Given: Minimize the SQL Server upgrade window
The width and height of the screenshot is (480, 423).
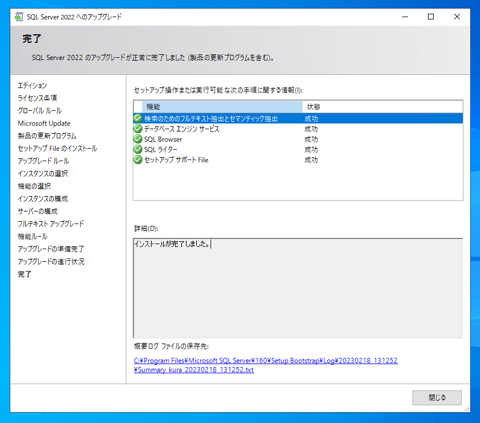Looking at the screenshot, I should click(405, 17).
